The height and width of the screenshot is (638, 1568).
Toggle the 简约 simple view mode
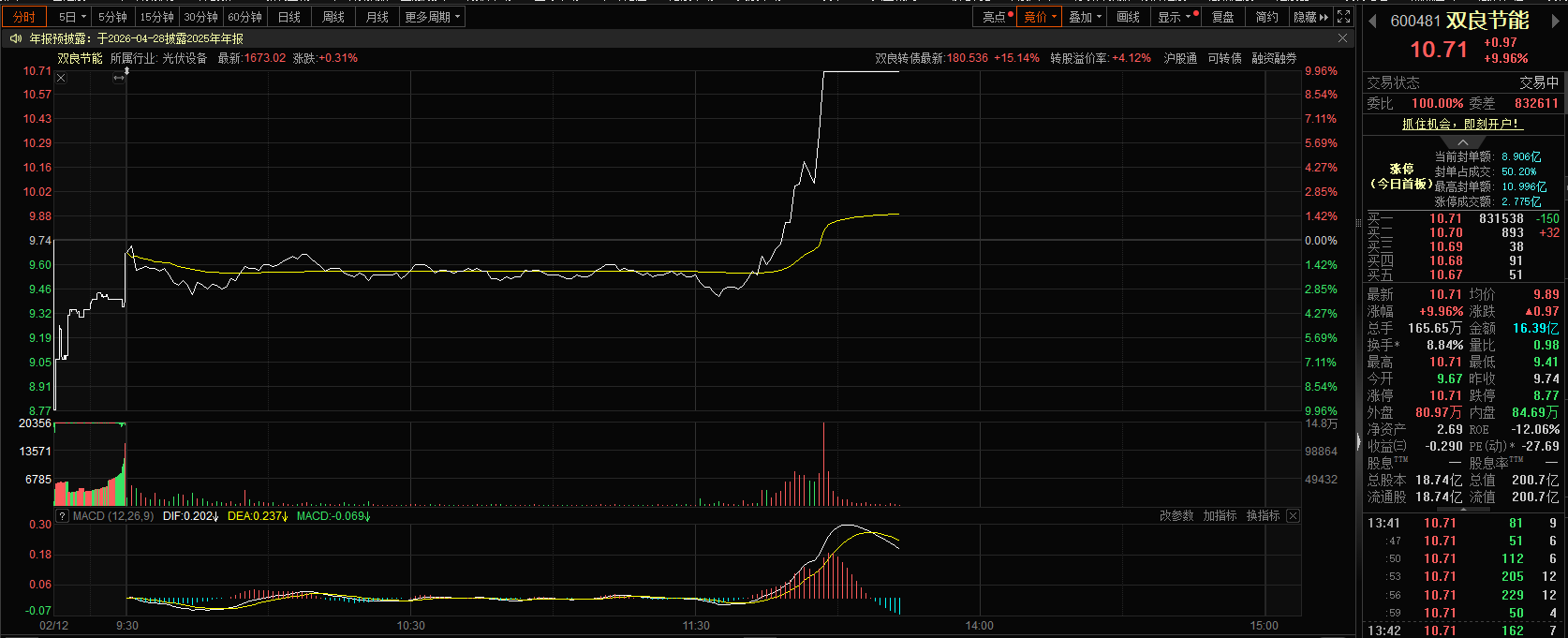[x=1266, y=17]
